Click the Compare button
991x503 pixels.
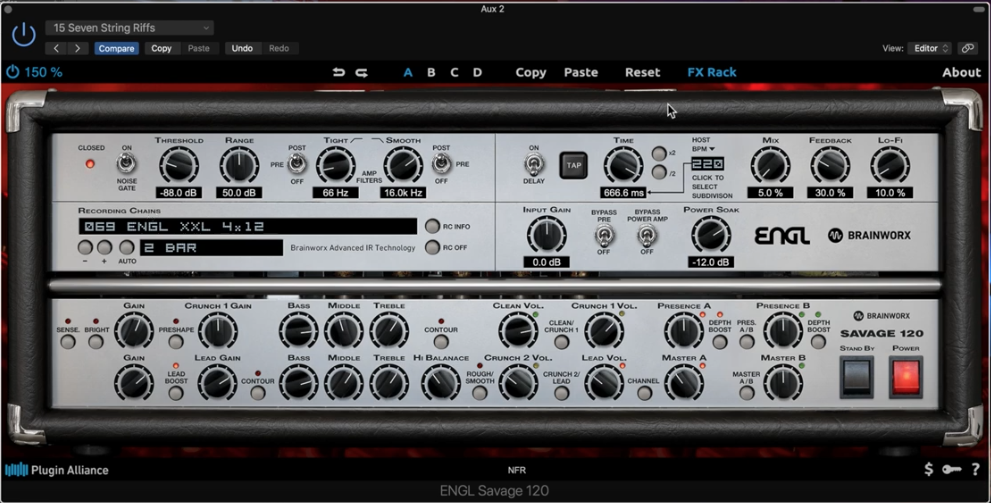coord(116,48)
